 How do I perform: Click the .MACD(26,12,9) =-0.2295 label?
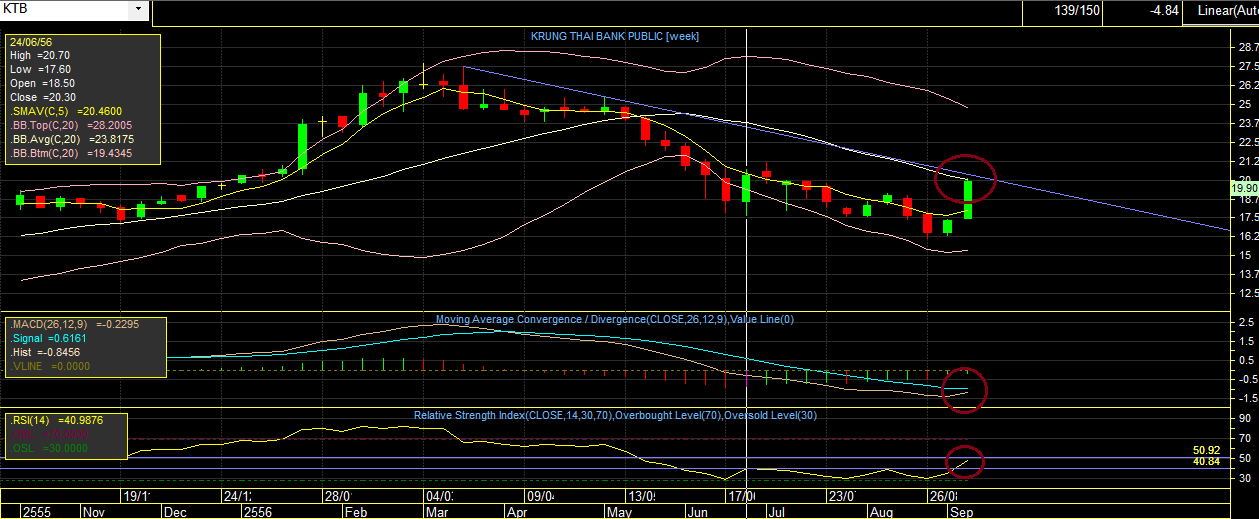[73, 326]
